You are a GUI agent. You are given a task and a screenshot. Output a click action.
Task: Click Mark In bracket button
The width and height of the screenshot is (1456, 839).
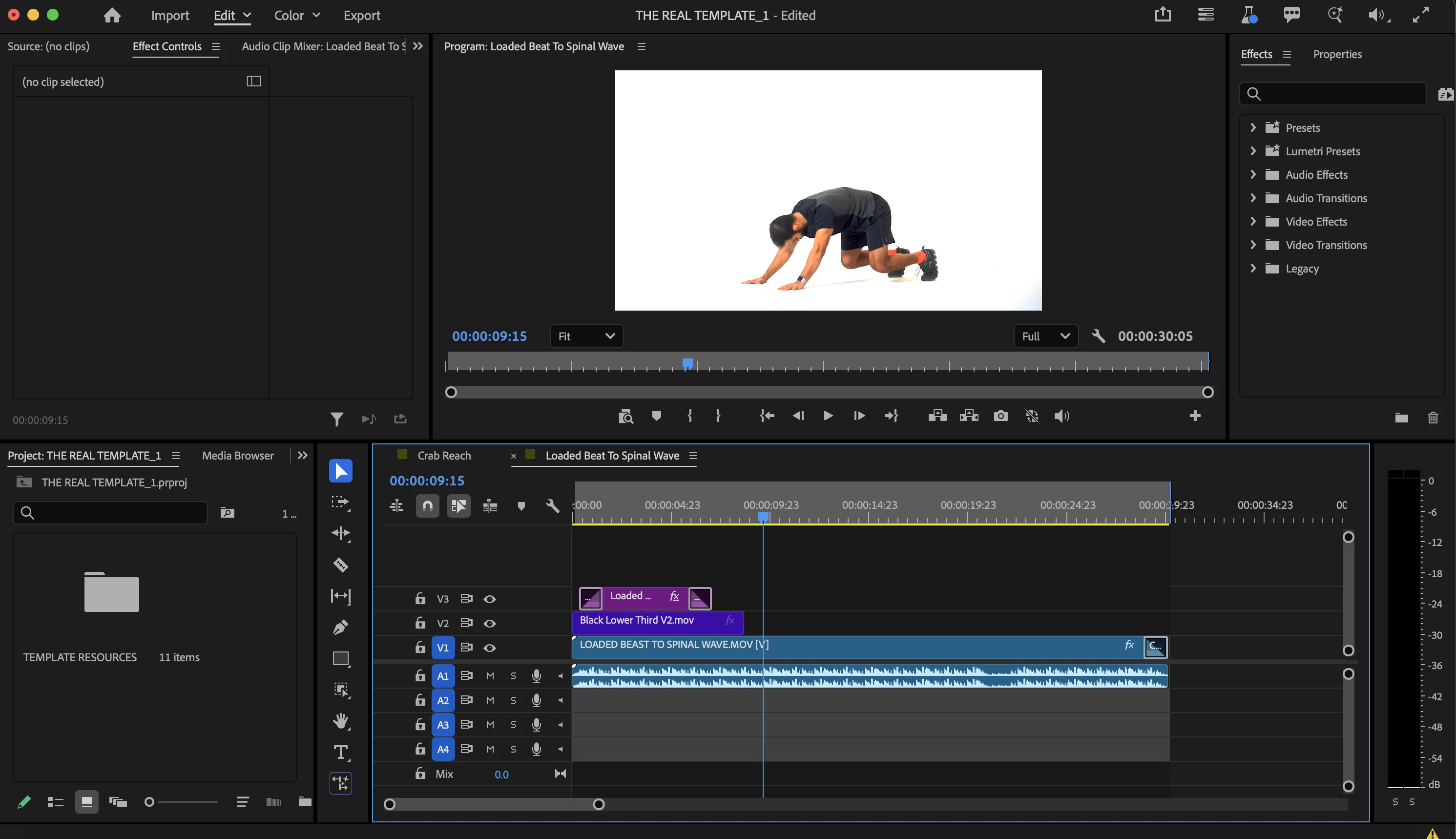(x=689, y=416)
